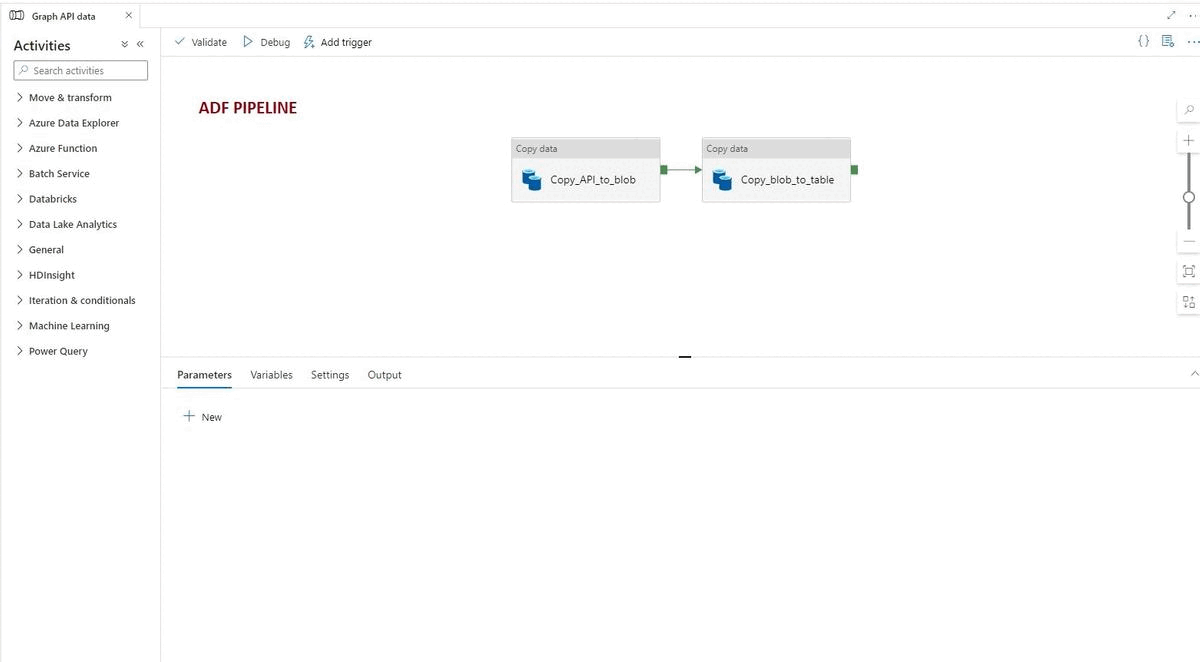Screen dimensions: 1200x663
Task: Fit the pipeline to canvas view
Action: pyautogui.click(x=1188, y=270)
